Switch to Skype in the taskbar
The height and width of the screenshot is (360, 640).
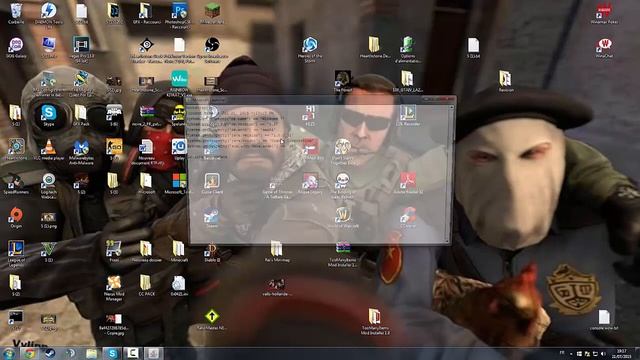(x=112, y=353)
